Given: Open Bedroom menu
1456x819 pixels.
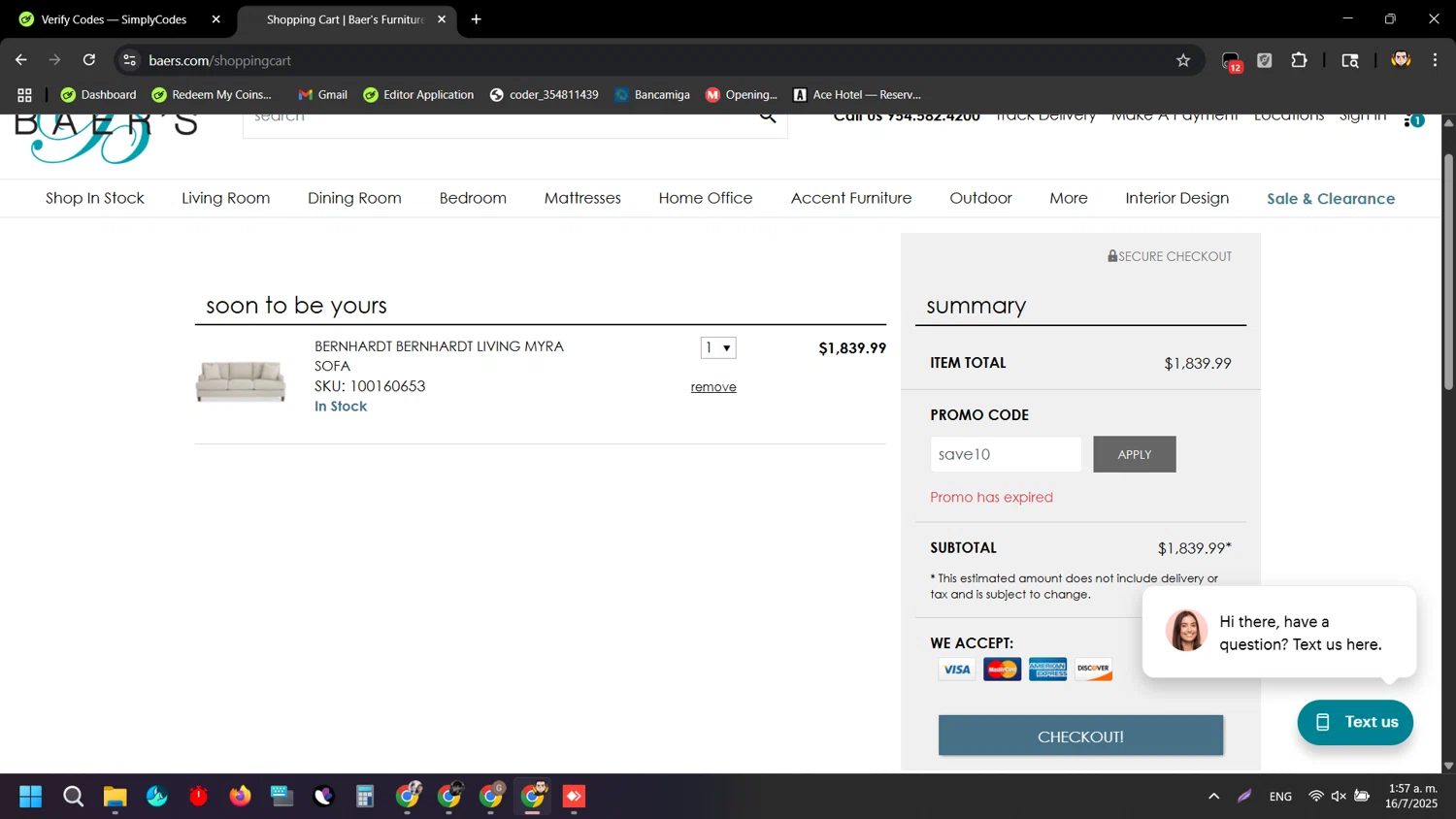Looking at the screenshot, I should click(x=473, y=198).
